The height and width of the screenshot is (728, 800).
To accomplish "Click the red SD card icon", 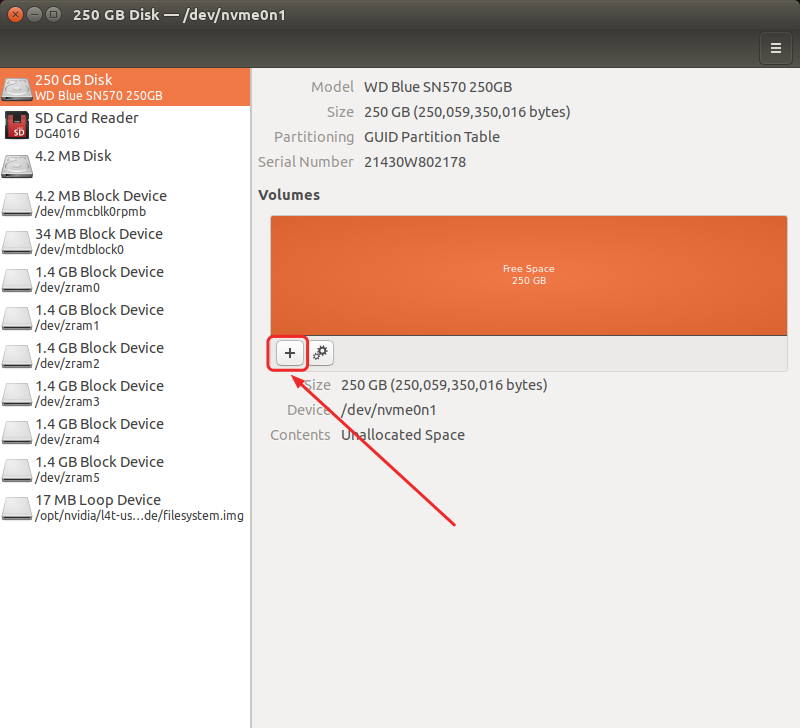I will click(17, 125).
